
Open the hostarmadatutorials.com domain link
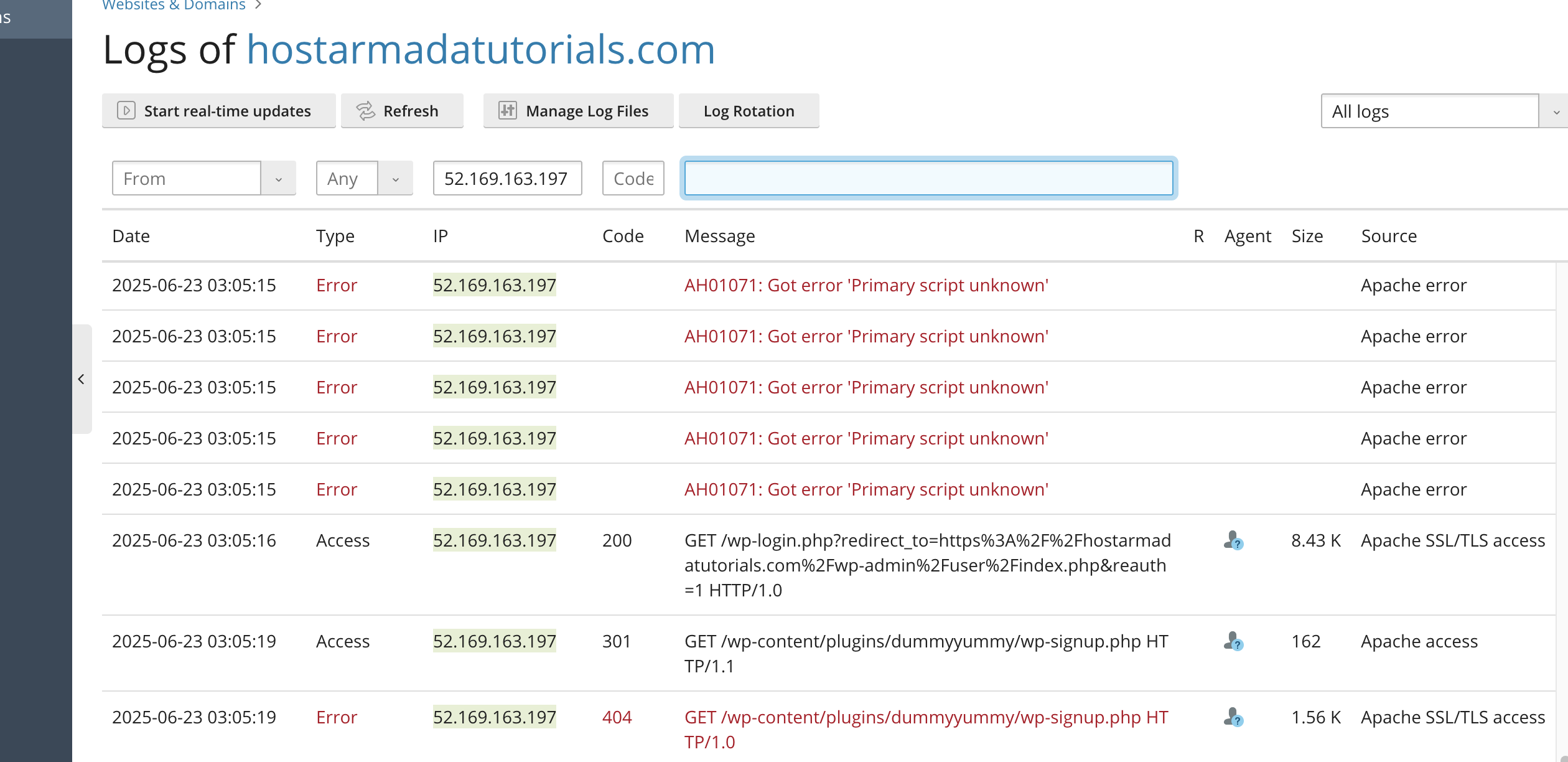pyautogui.click(x=480, y=49)
